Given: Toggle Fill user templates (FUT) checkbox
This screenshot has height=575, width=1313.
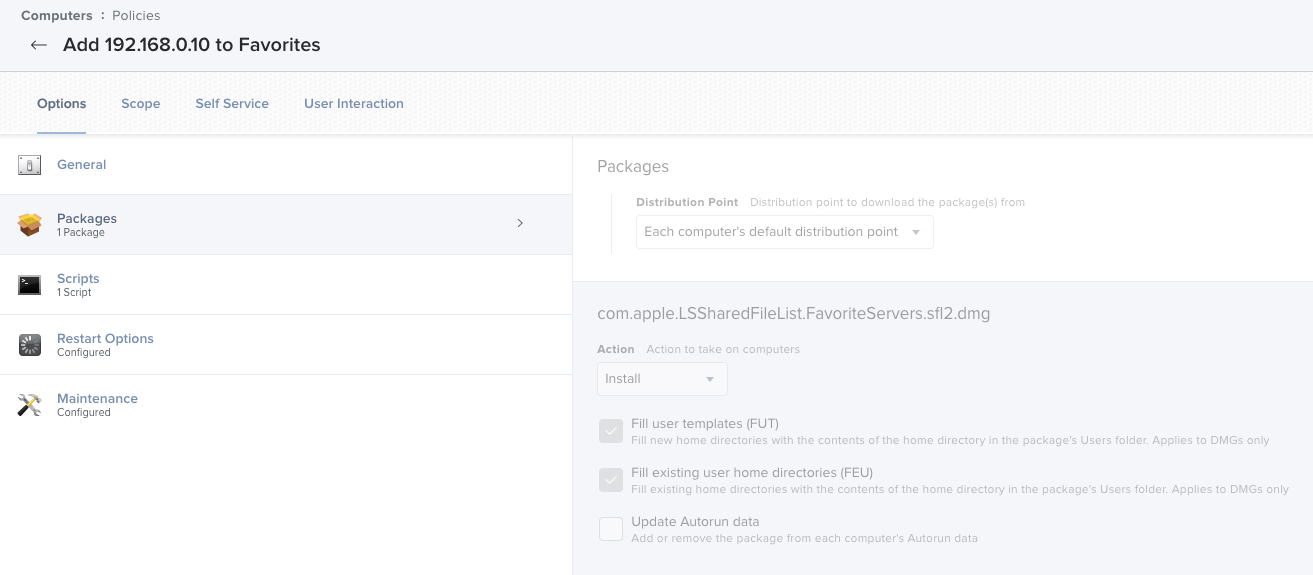Looking at the screenshot, I should coord(611,431).
